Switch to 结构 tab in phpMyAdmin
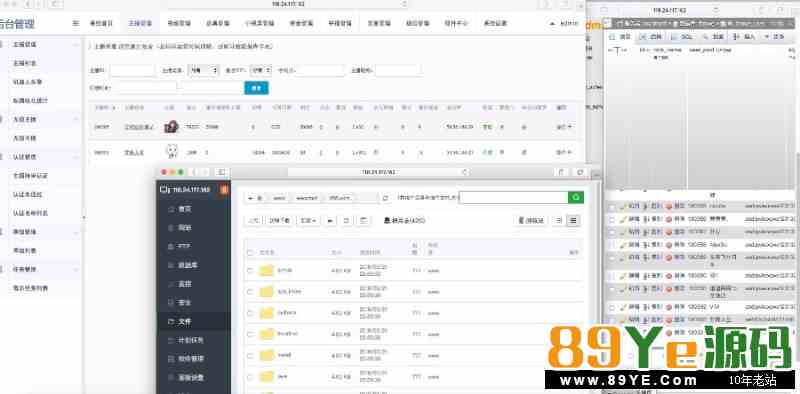The image size is (800, 394). click(651, 37)
